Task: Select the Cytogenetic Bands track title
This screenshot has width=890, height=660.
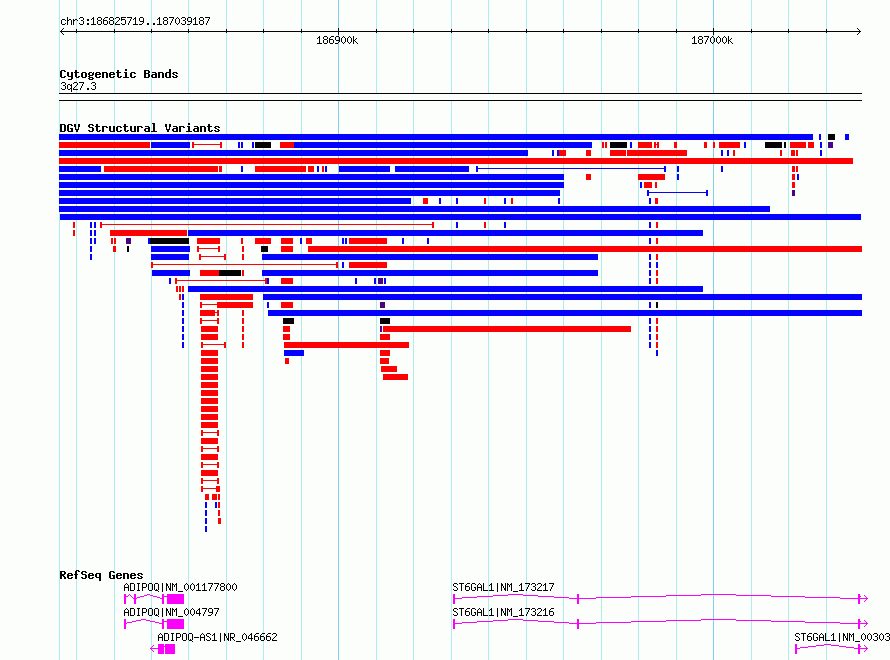Action: point(119,74)
